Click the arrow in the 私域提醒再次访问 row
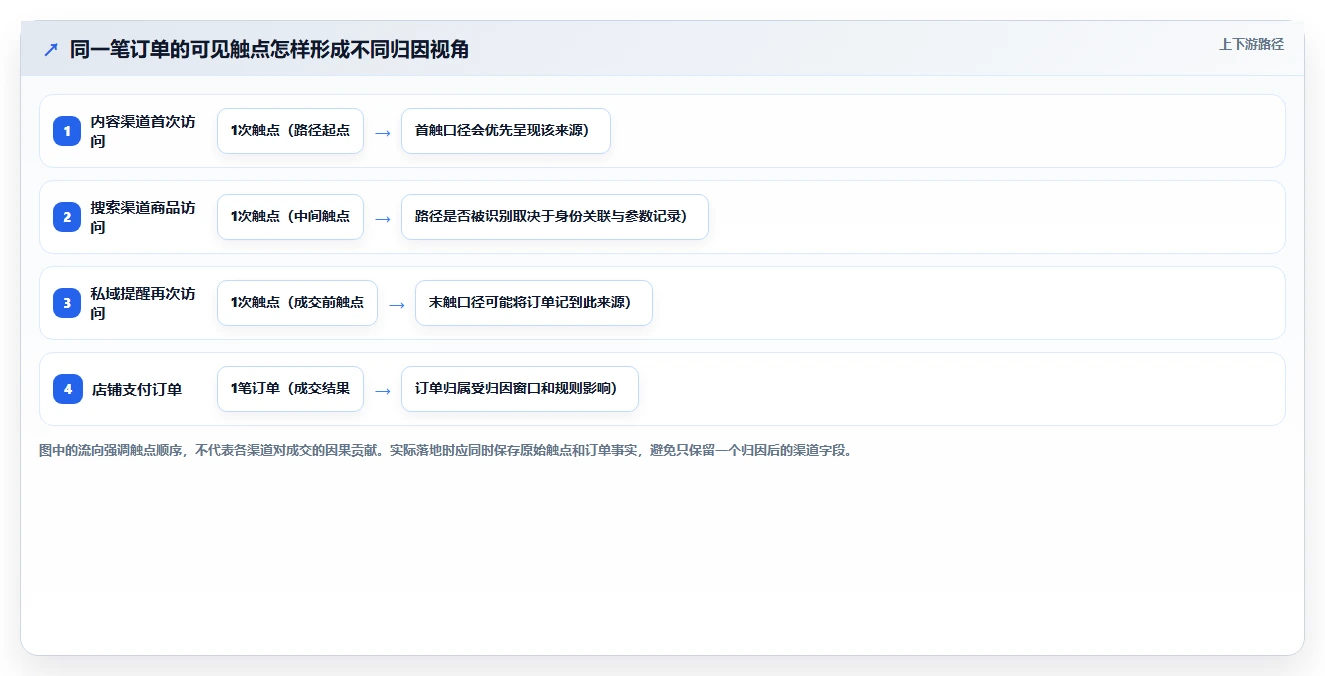Viewport: 1325px width, 676px height. pyautogui.click(x=396, y=304)
